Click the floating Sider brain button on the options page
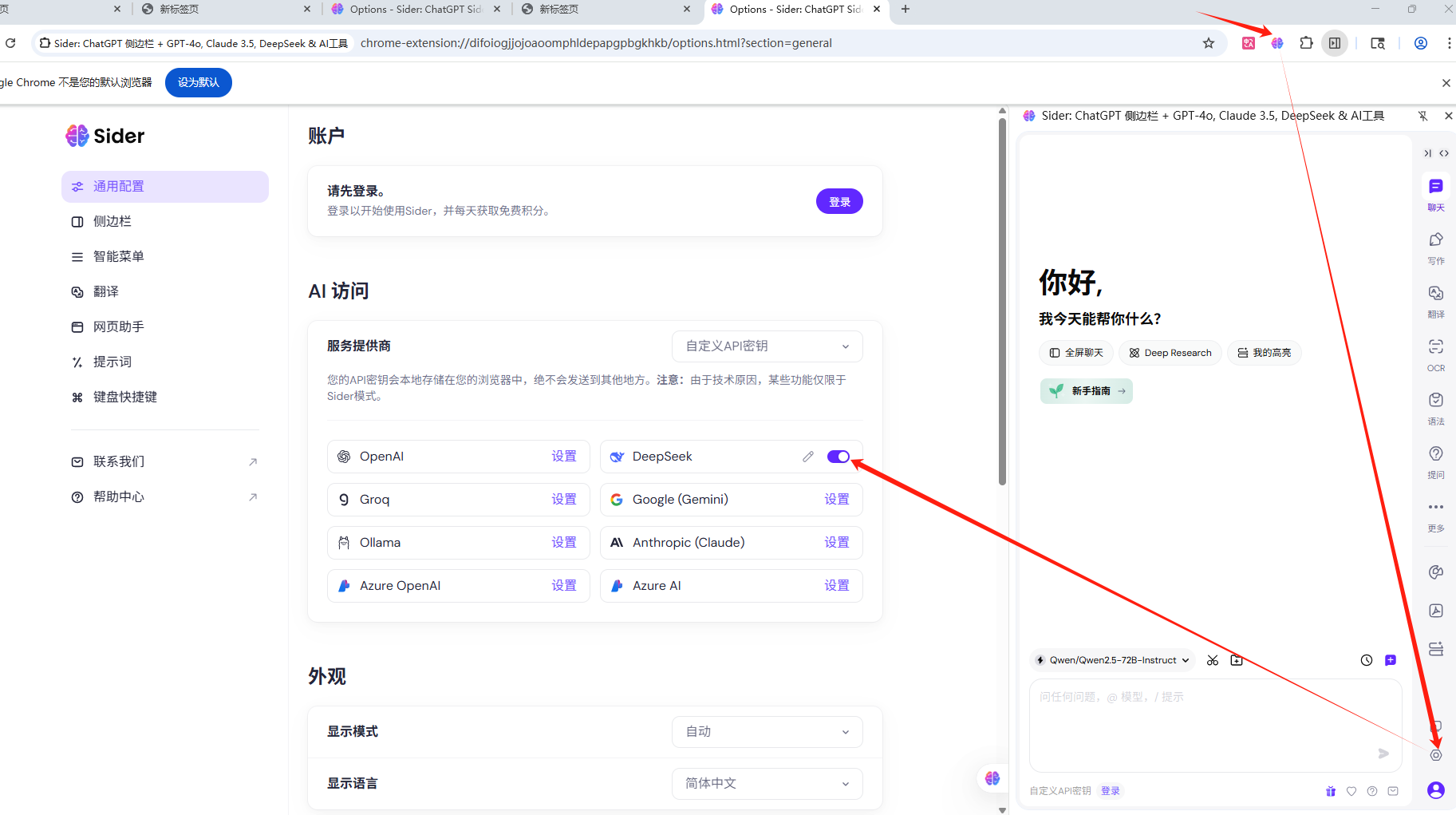 pos(992,778)
